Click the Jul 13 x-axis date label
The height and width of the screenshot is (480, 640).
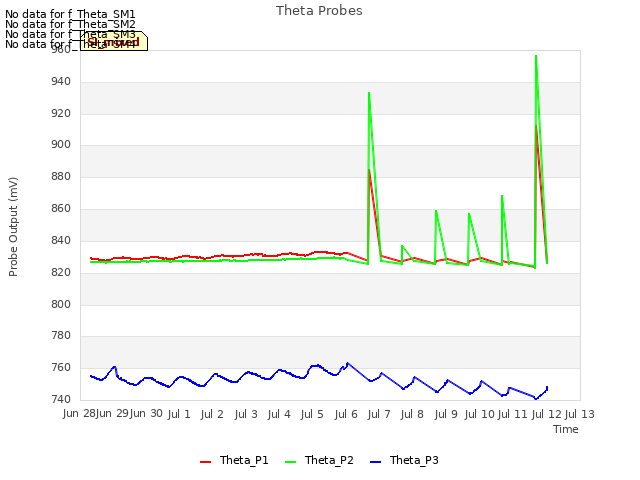(580, 414)
